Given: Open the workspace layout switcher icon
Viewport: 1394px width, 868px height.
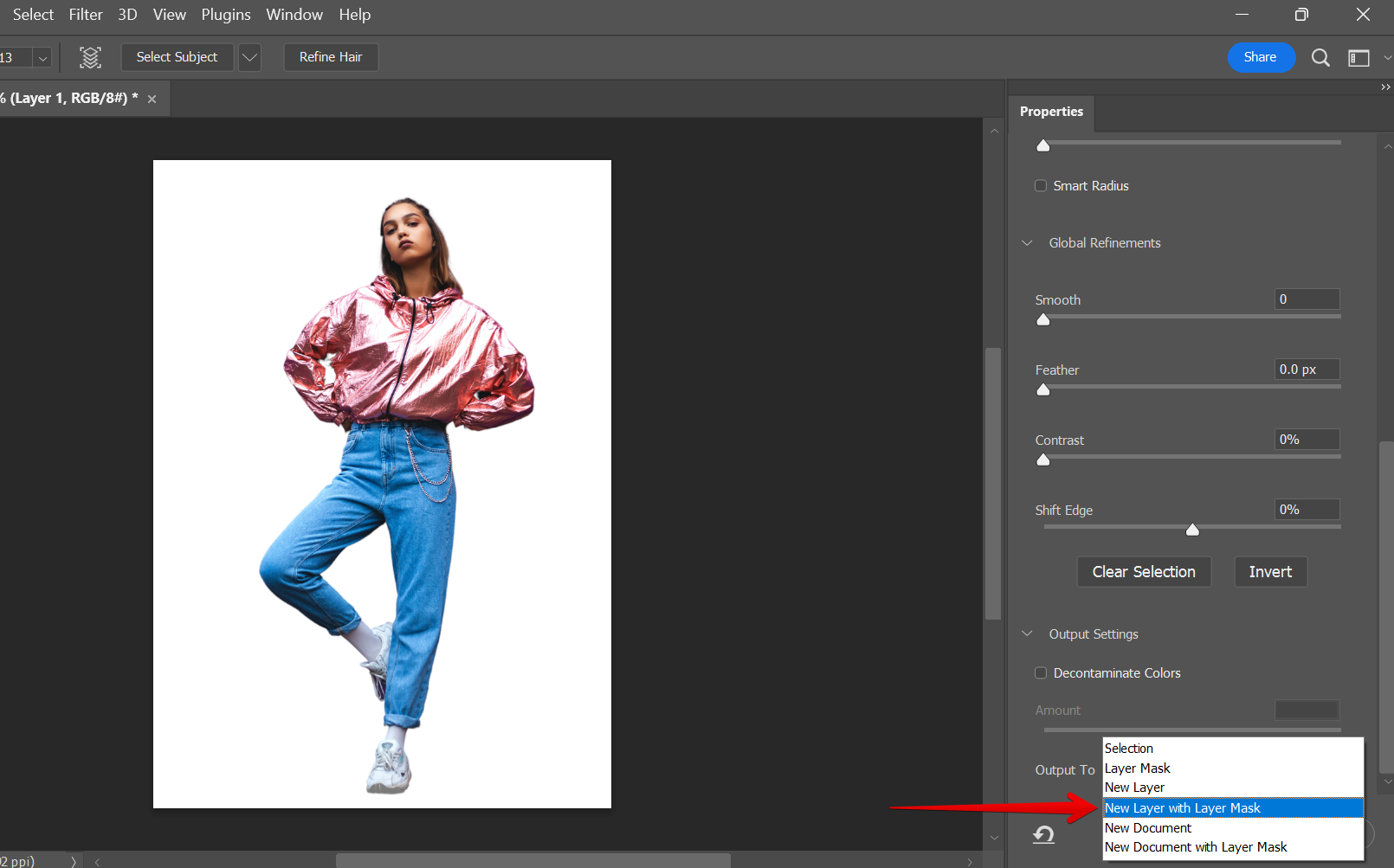Looking at the screenshot, I should point(1359,58).
